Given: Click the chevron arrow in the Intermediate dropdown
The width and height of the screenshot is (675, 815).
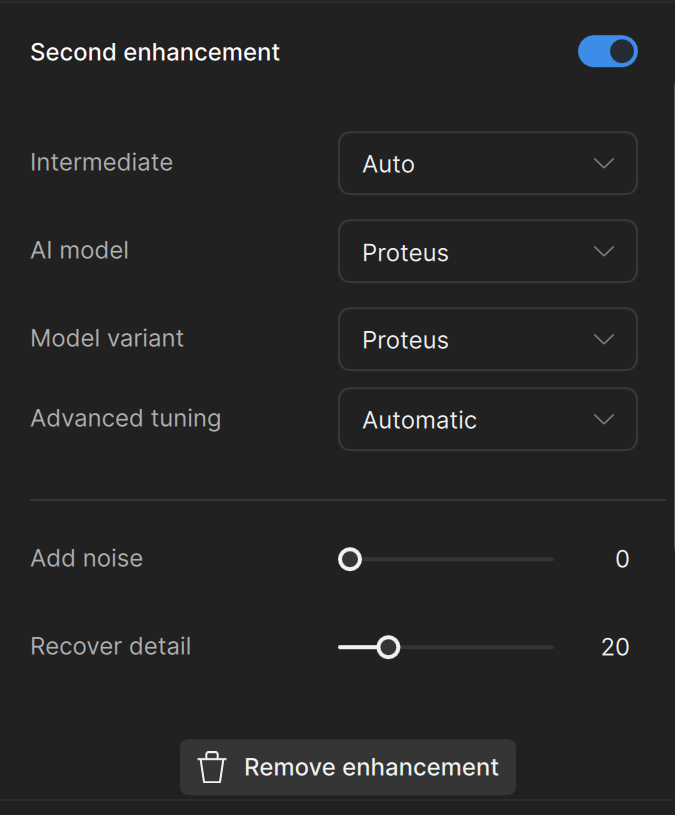Looking at the screenshot, I should [603, 163].
